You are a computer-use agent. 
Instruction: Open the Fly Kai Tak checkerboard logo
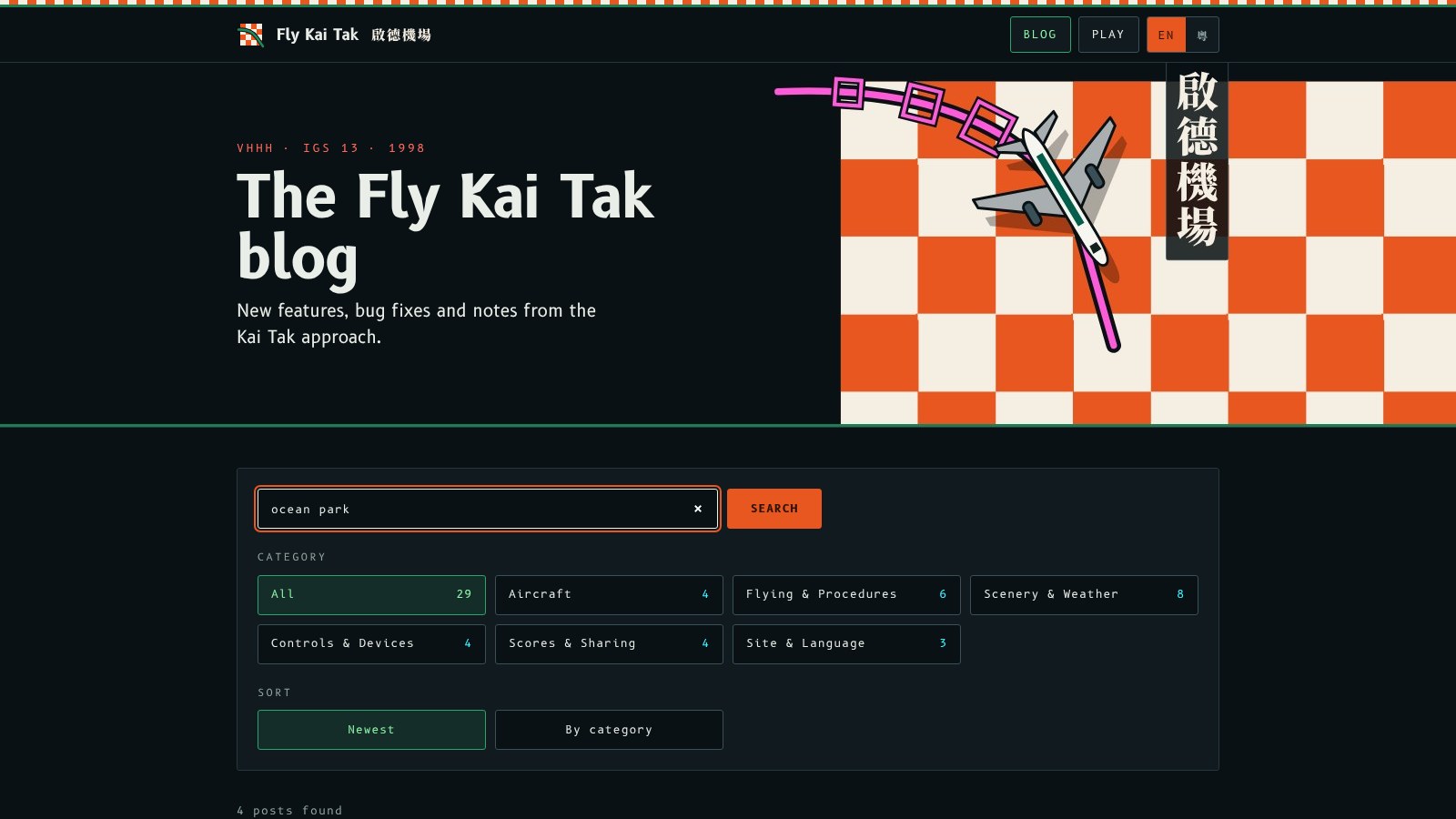(x=250, y=35)
